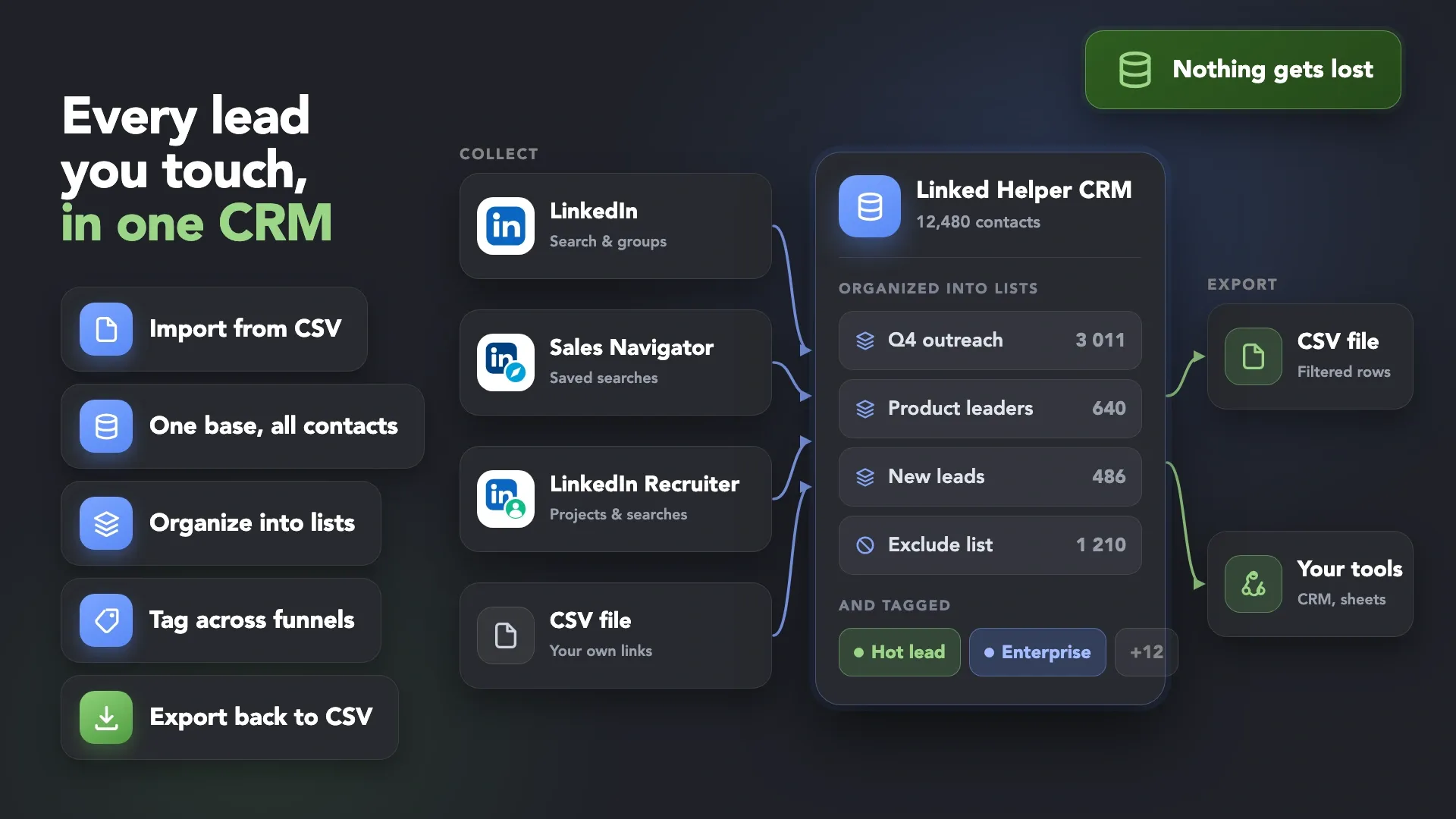
Task: Expand the +12 more tags chip
Action: (x=1146, y=652)
